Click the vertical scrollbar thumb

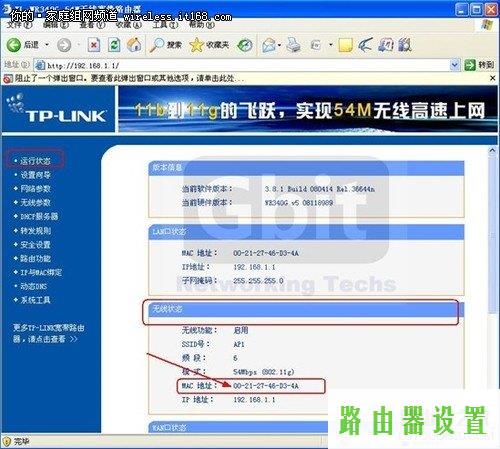coord(492,235)
